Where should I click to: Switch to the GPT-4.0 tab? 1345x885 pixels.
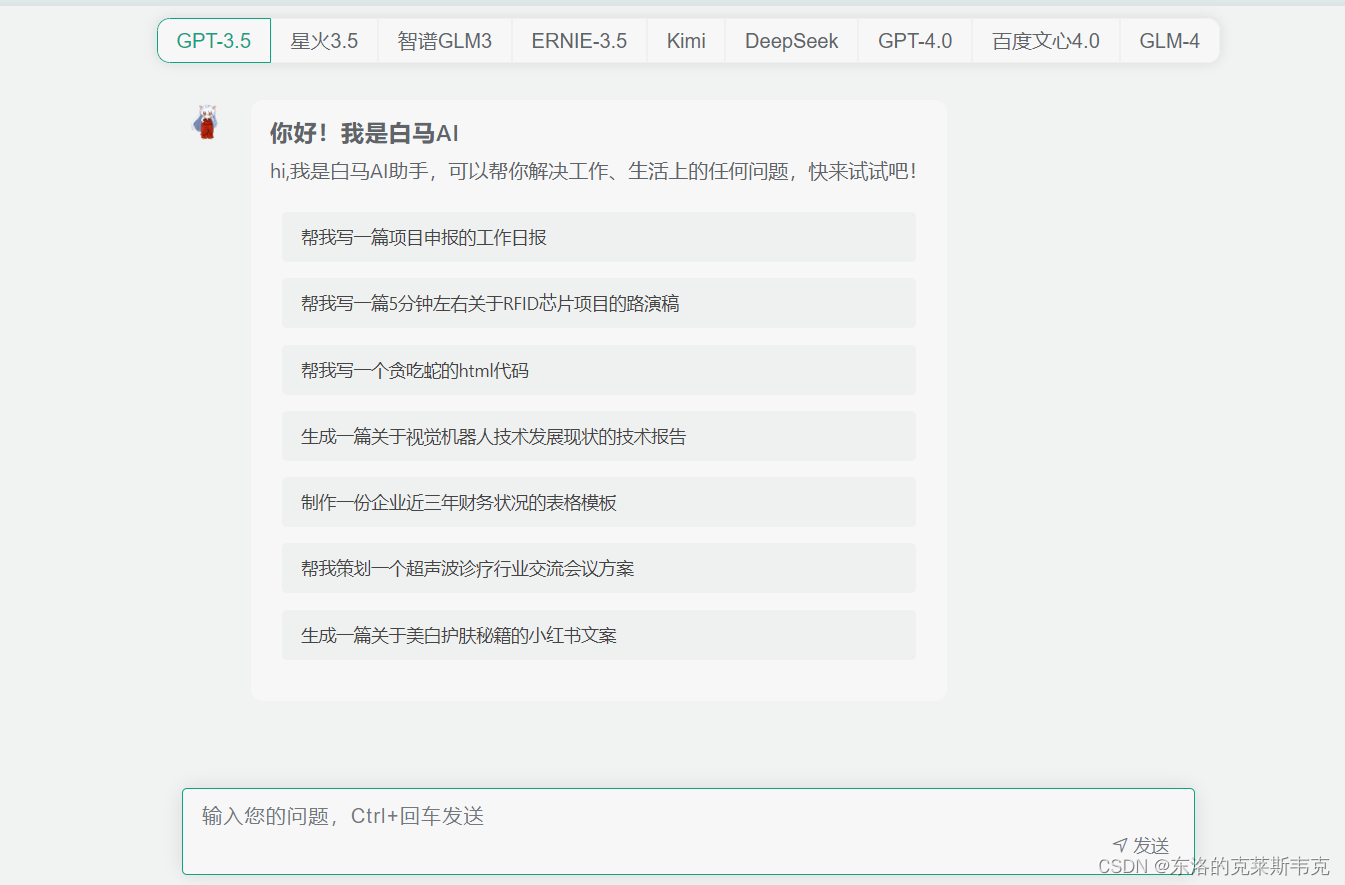(915, 41)
